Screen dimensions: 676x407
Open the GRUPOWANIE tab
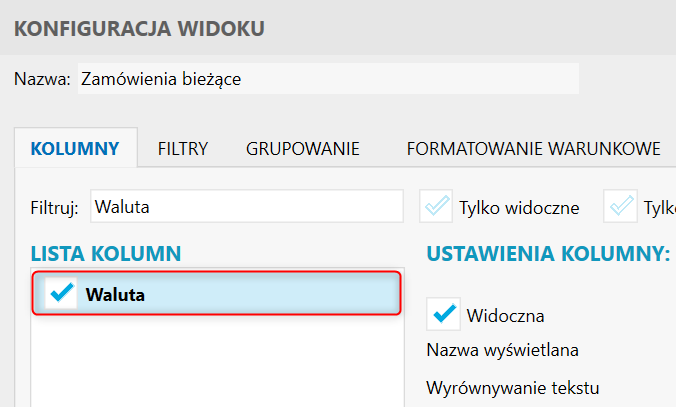coord(302,149)
